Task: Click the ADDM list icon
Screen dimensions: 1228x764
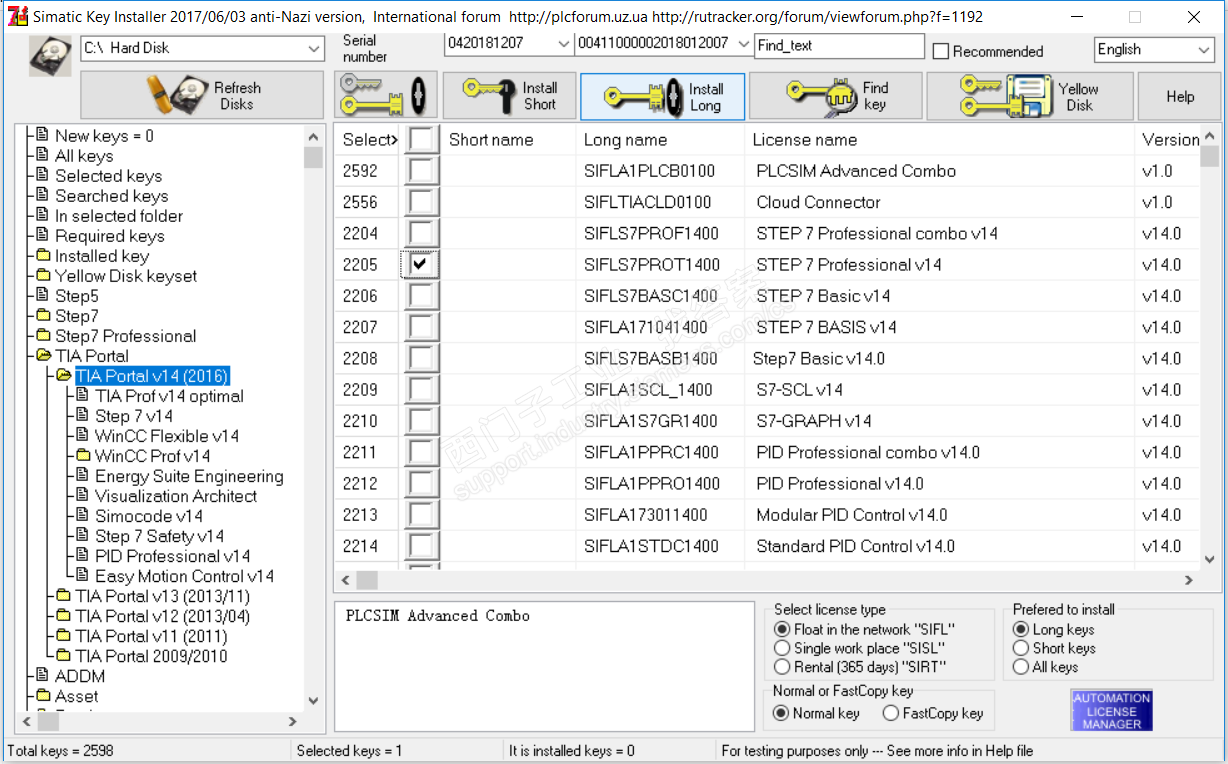Action: (x=43, y=676)
